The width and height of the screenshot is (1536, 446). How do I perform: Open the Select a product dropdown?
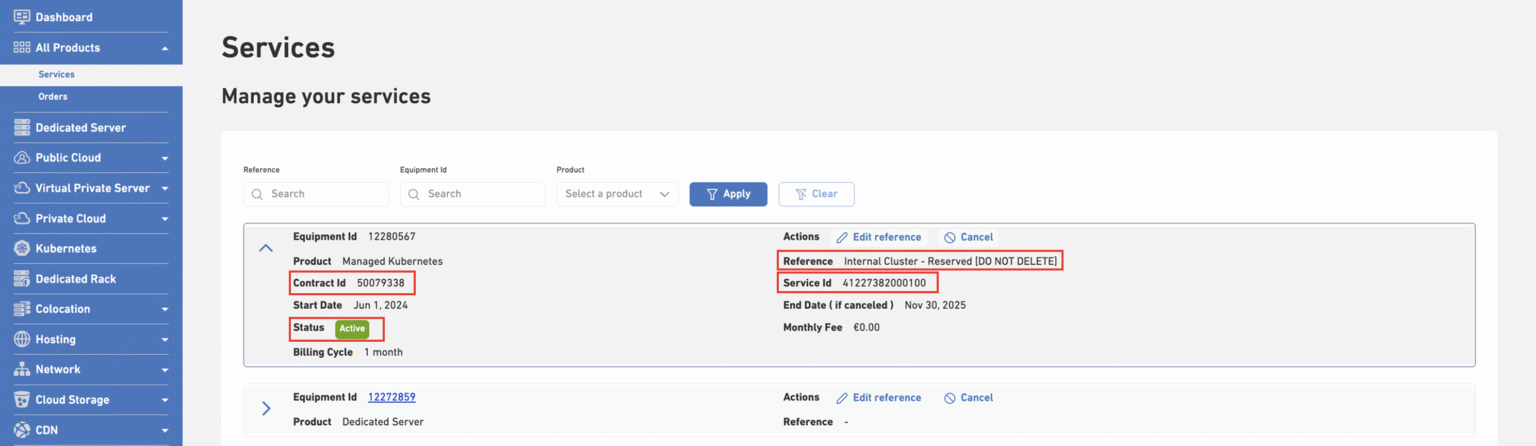617,194
